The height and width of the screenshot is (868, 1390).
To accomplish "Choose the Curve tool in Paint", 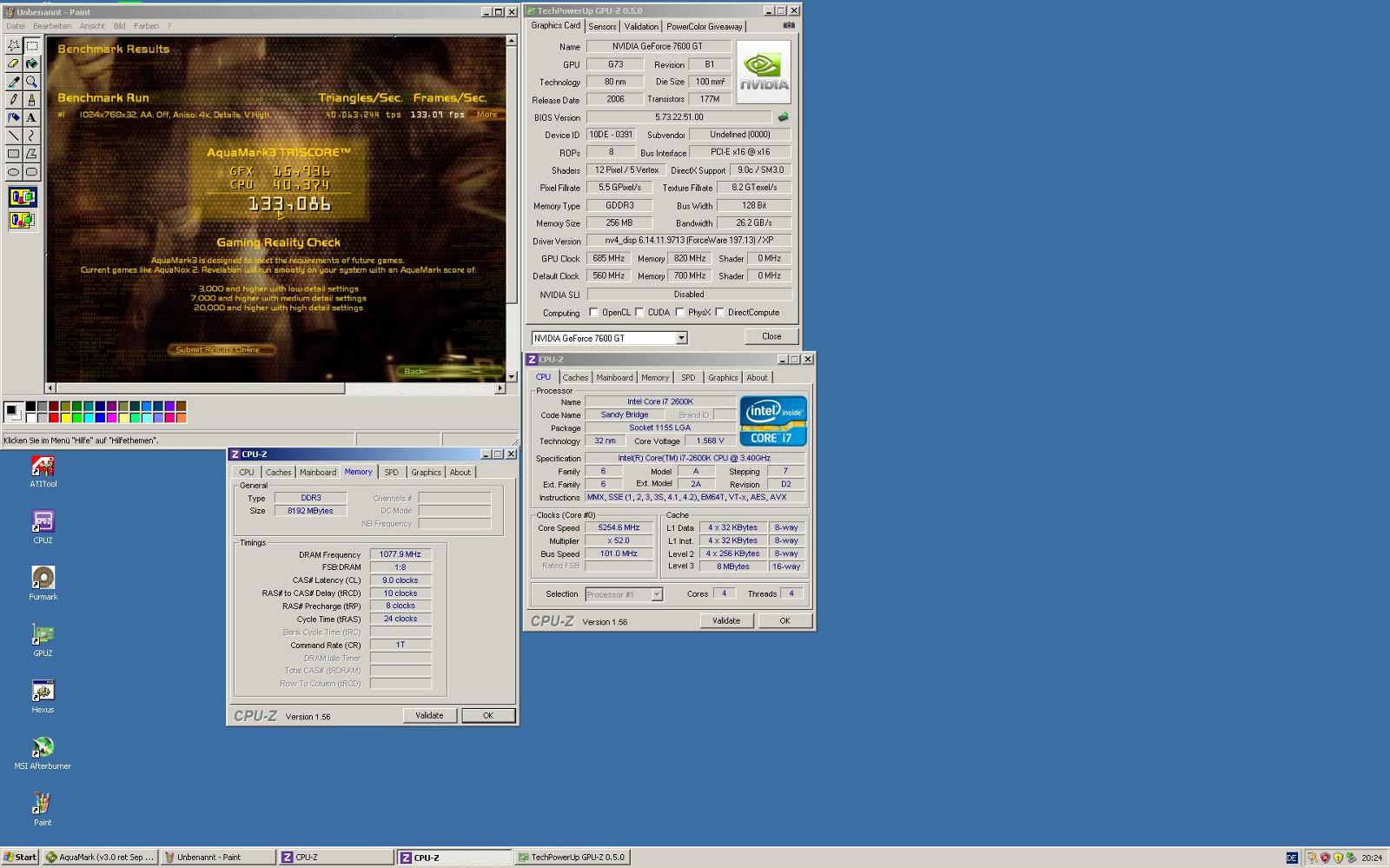I will 31,136.
